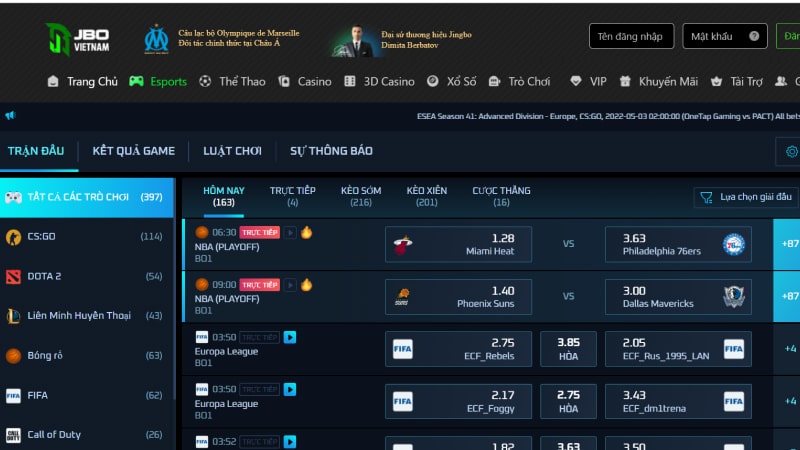Open the Xổ Số lottery menu
The height and width of the screenshot is (450, 800).
coord(452,82)
